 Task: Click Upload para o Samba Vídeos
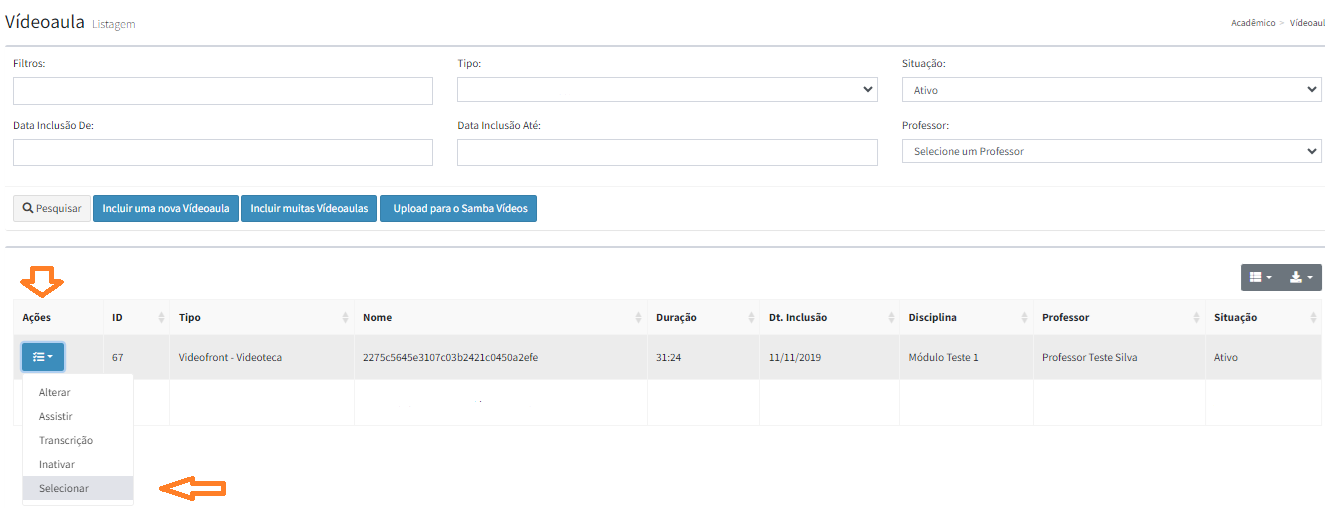[x=458, y=209]
